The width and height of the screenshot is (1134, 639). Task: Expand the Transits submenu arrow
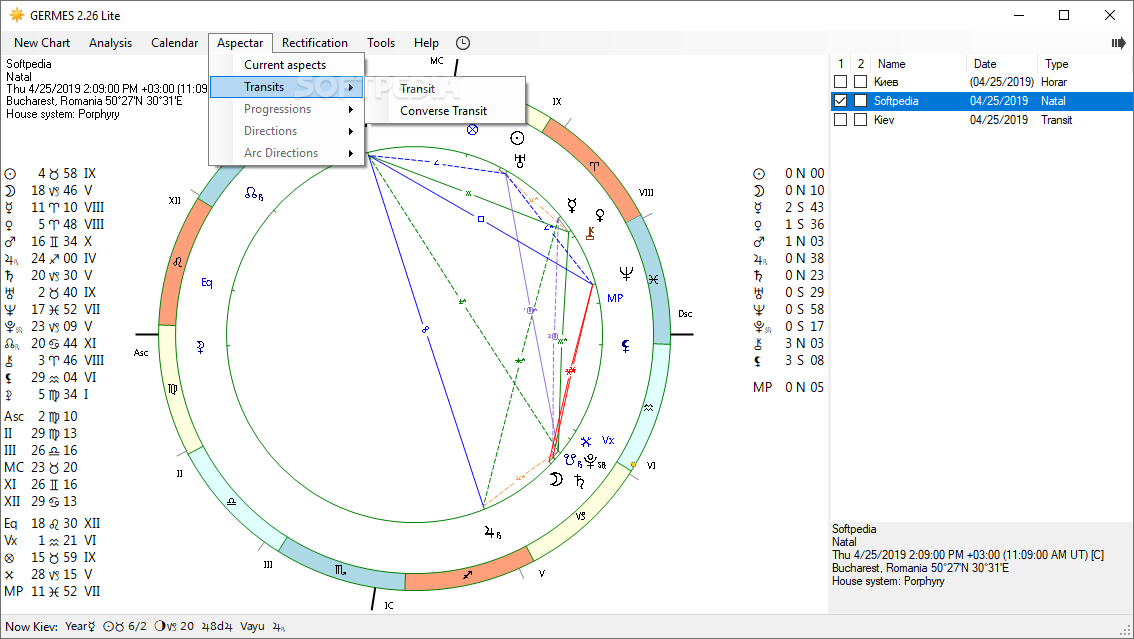tap(351, 87)
